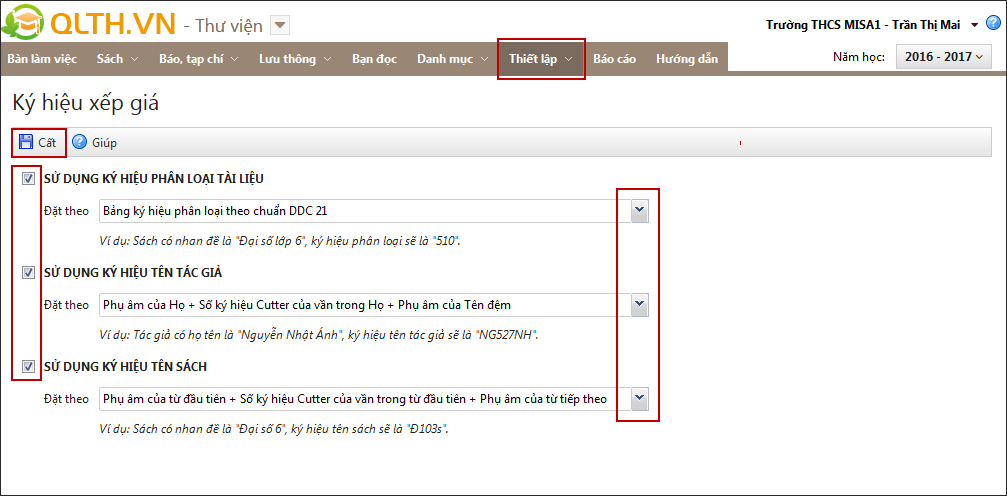
Task: Open the user account dropdown arrow
Action: [x=974, y=25]
